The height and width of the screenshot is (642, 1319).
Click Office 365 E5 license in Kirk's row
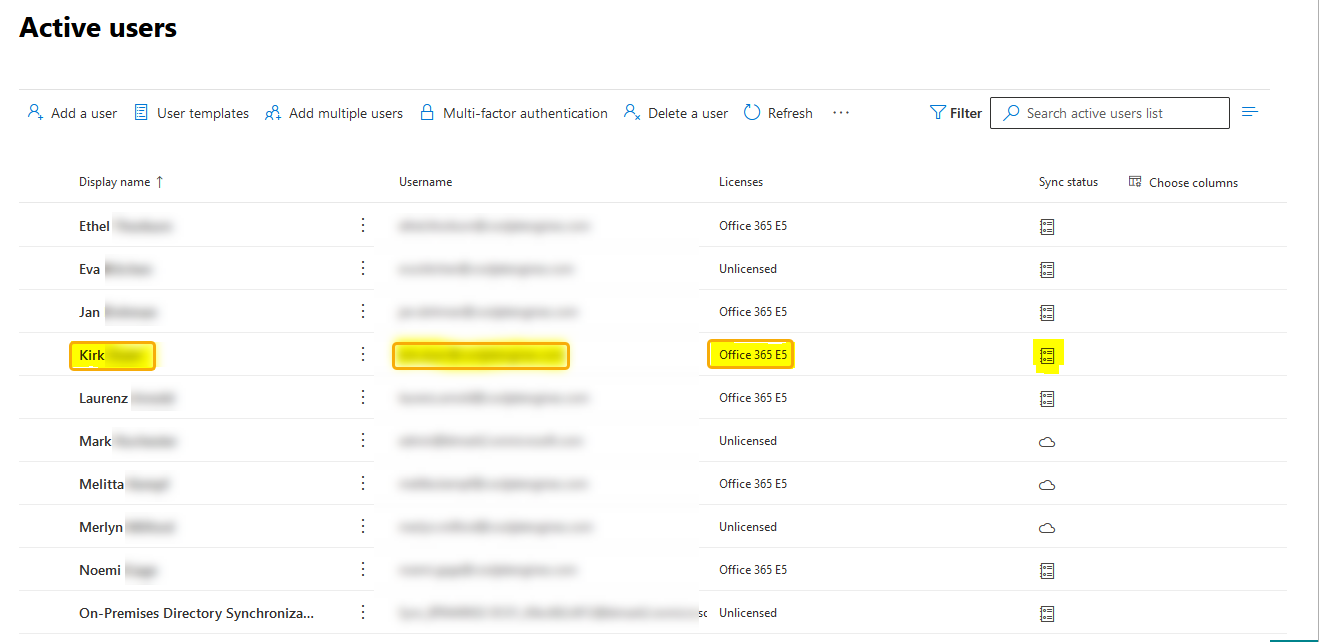[751, 355]
